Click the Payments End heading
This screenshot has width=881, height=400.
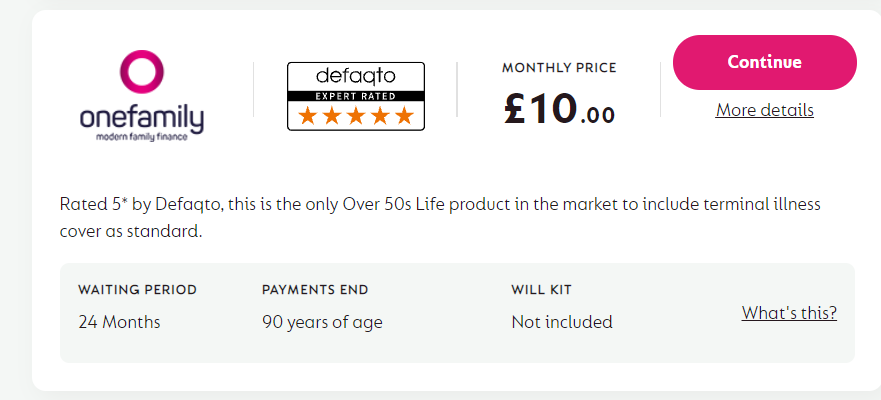(315, 290)
